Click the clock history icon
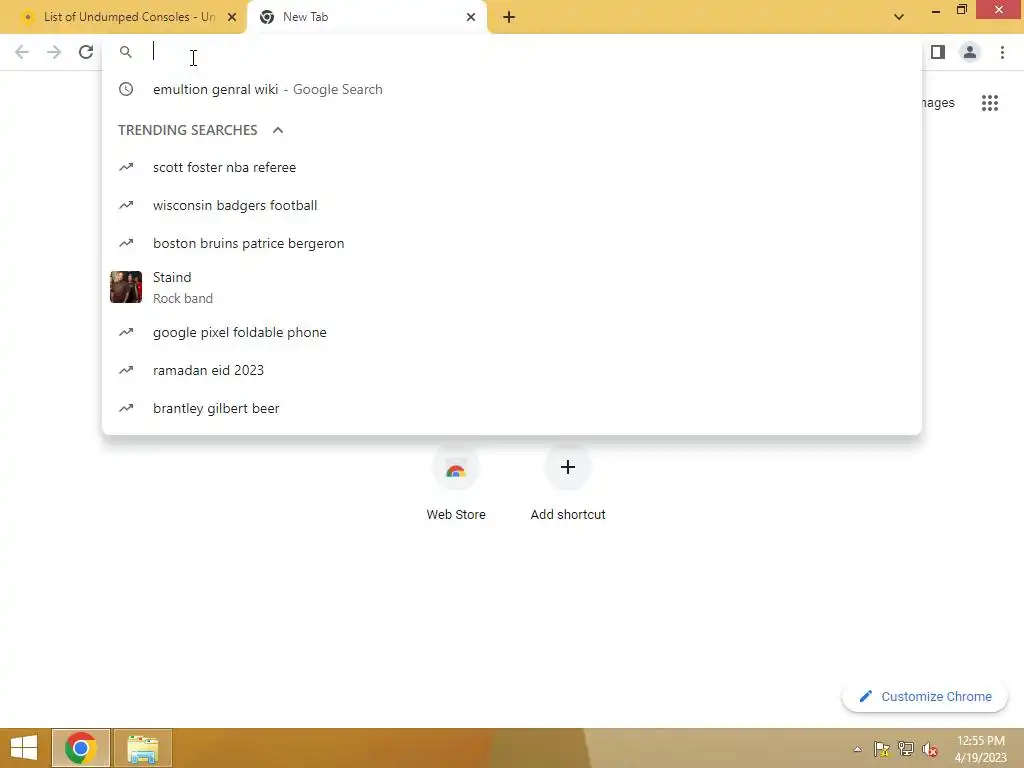1024x768 pixels. click(x=126, y=89)
